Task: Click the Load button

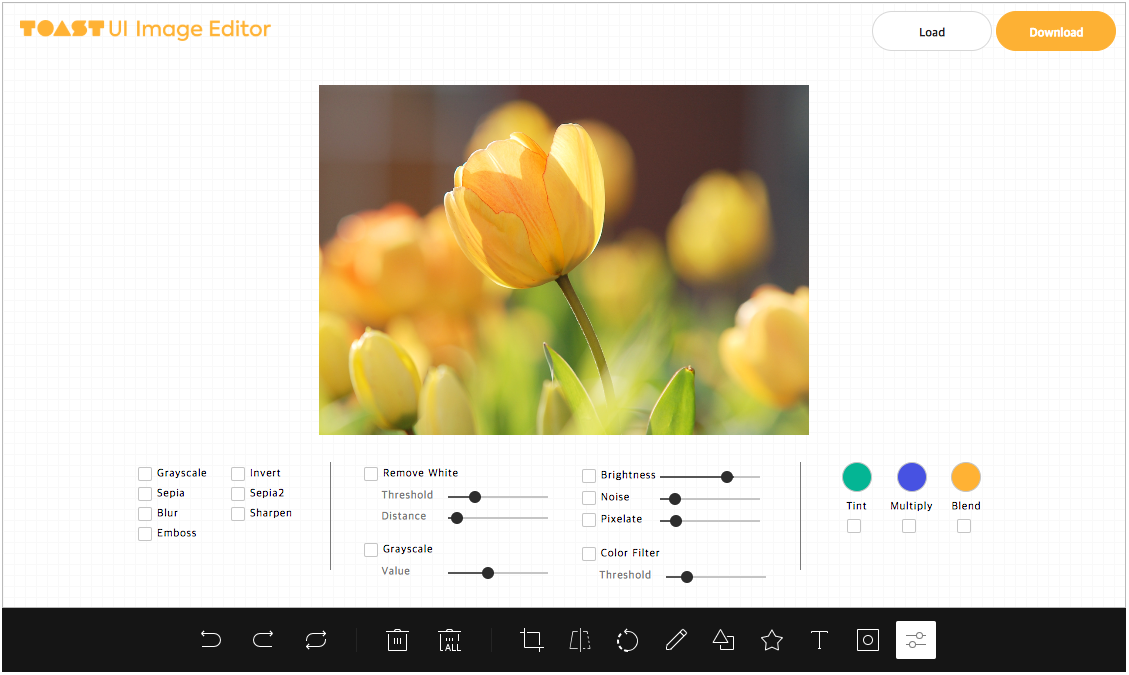Action: pos(931,31)
